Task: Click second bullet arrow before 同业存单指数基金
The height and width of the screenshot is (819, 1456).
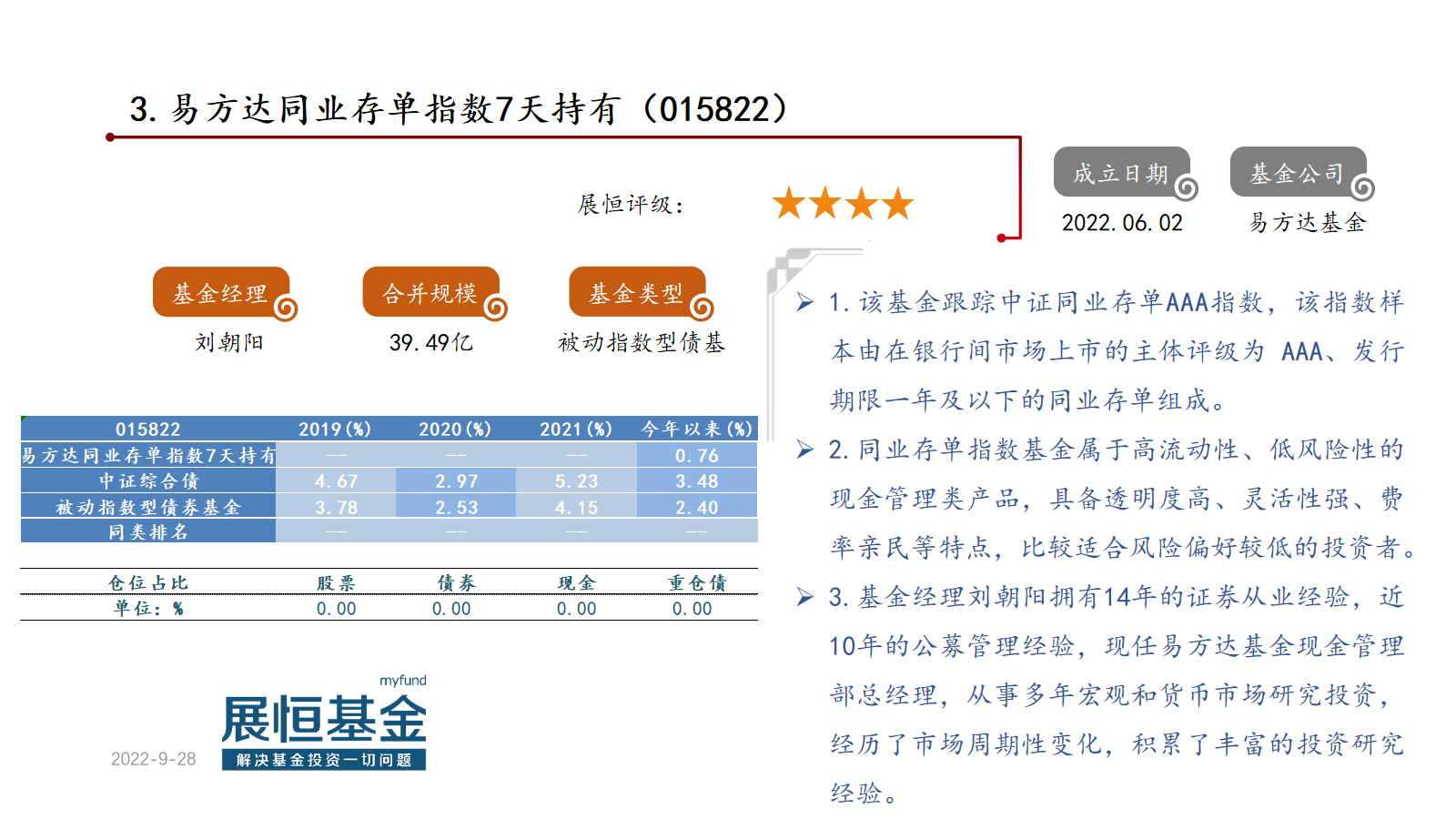Action: pos(804,450)
